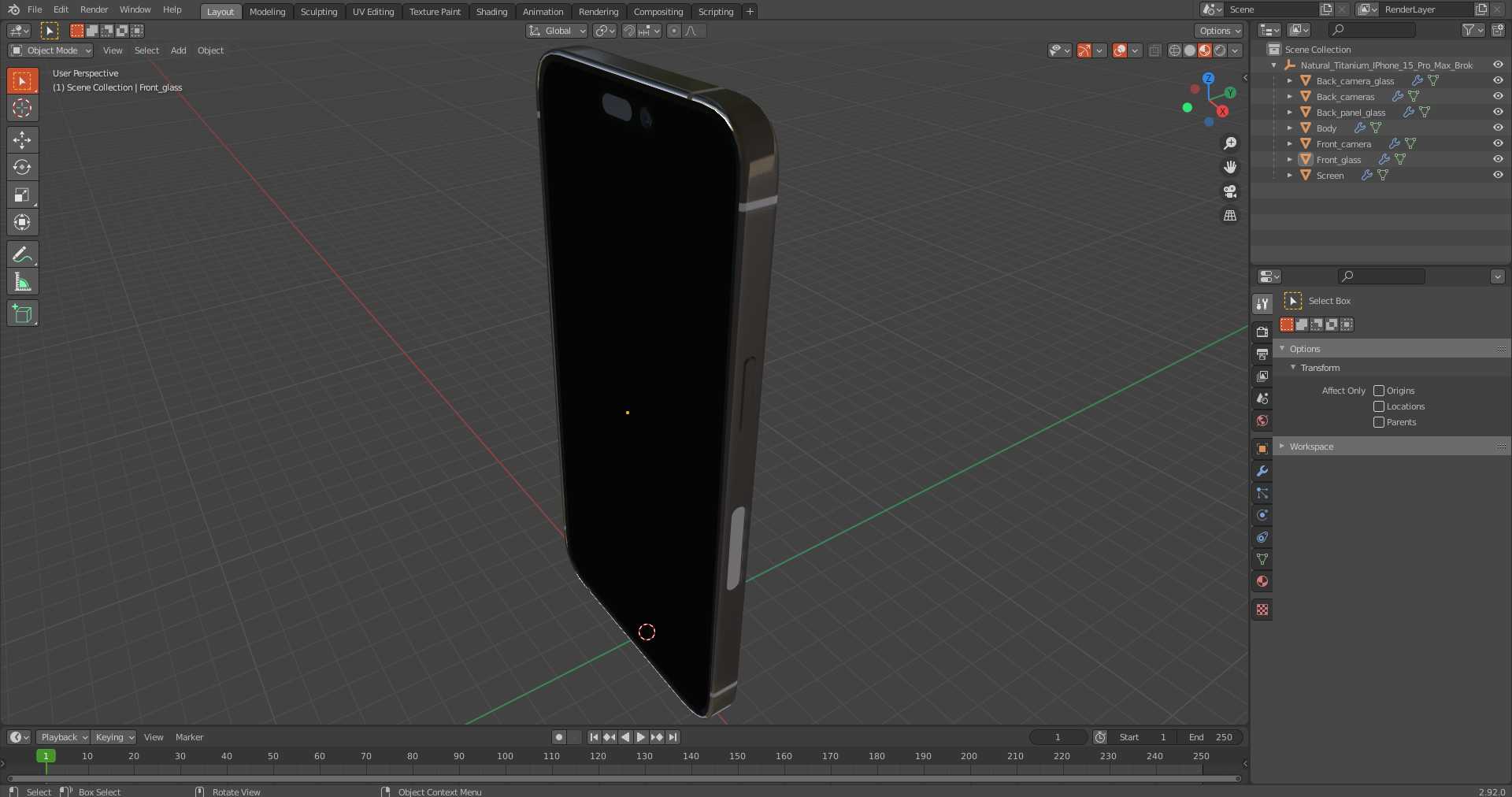Enable Affect Only Locations checkbox
Screen dimensions: 1512x797
point(1379,406)
